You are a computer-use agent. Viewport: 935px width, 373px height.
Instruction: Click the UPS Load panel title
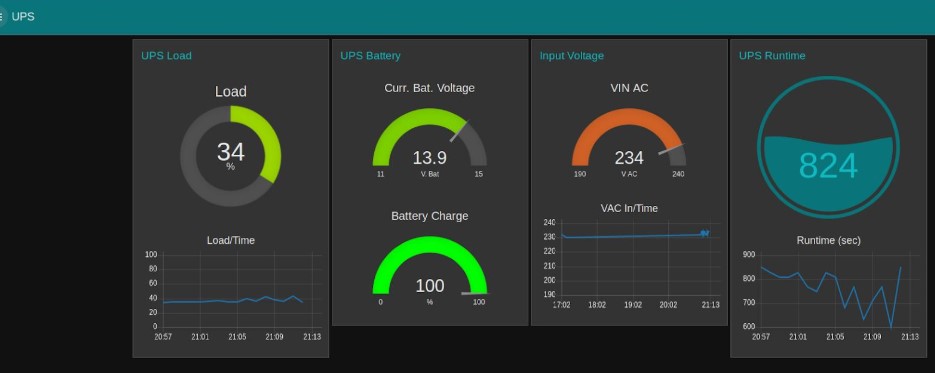(166, 55)
